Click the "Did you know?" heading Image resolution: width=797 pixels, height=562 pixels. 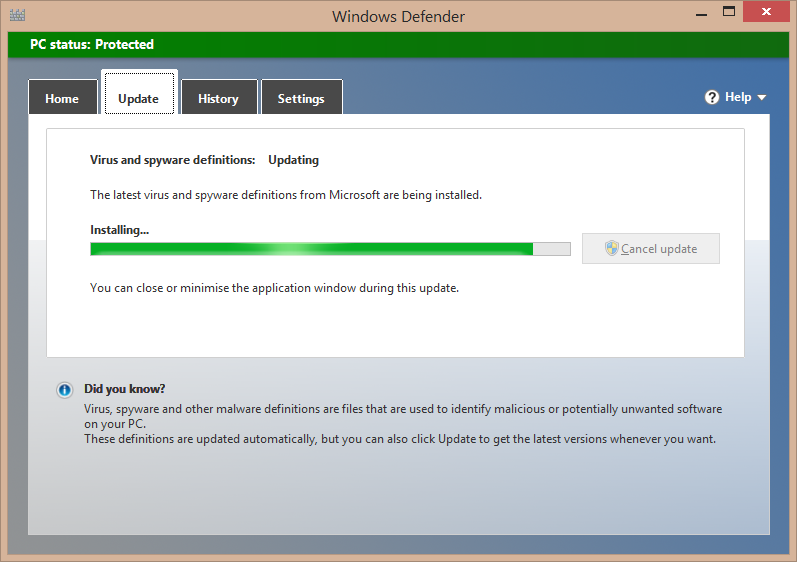(x=125, y=389)
